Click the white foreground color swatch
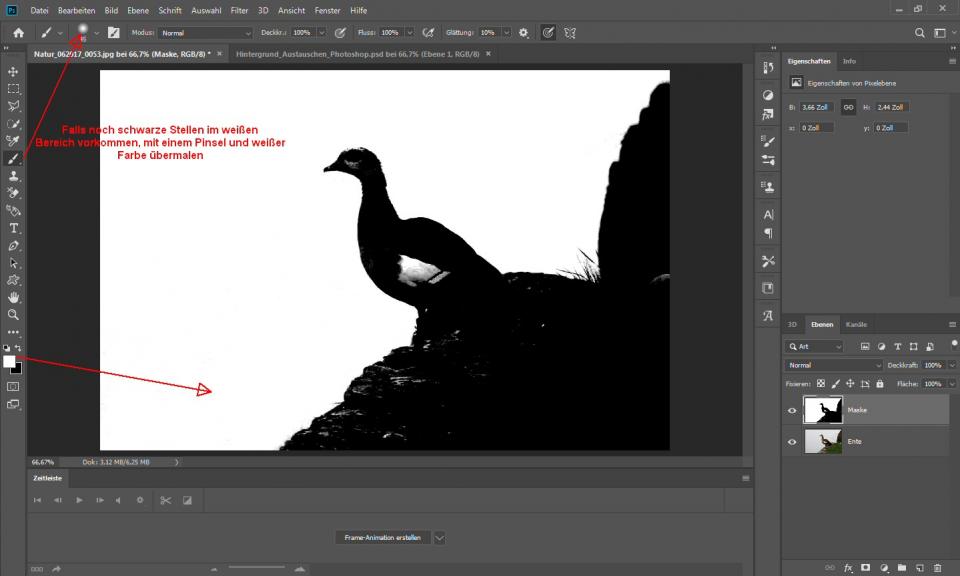 10,361
